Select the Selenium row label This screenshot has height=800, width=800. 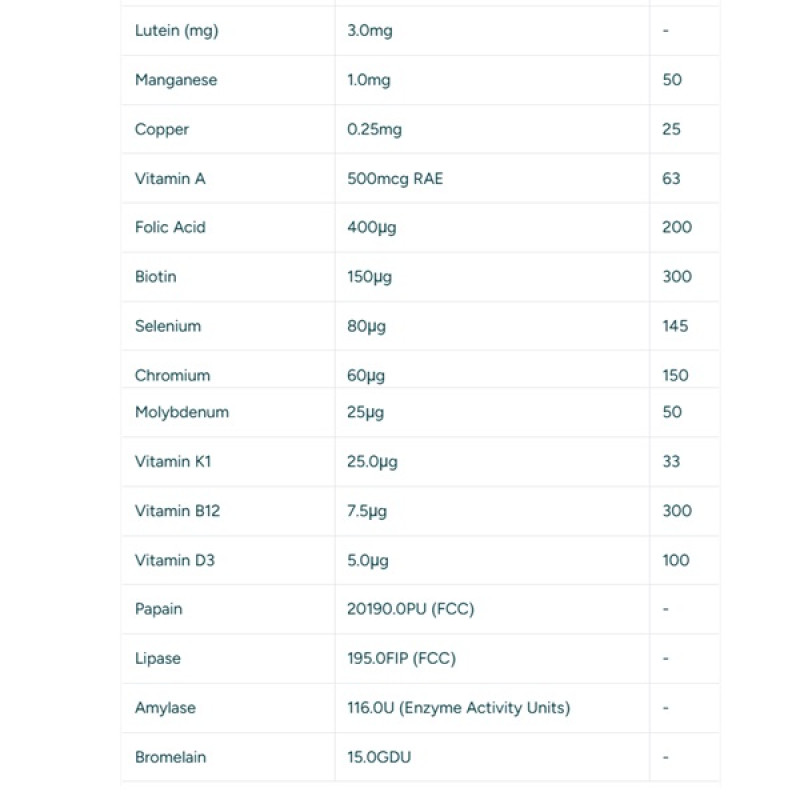click(x=168, y=326)
